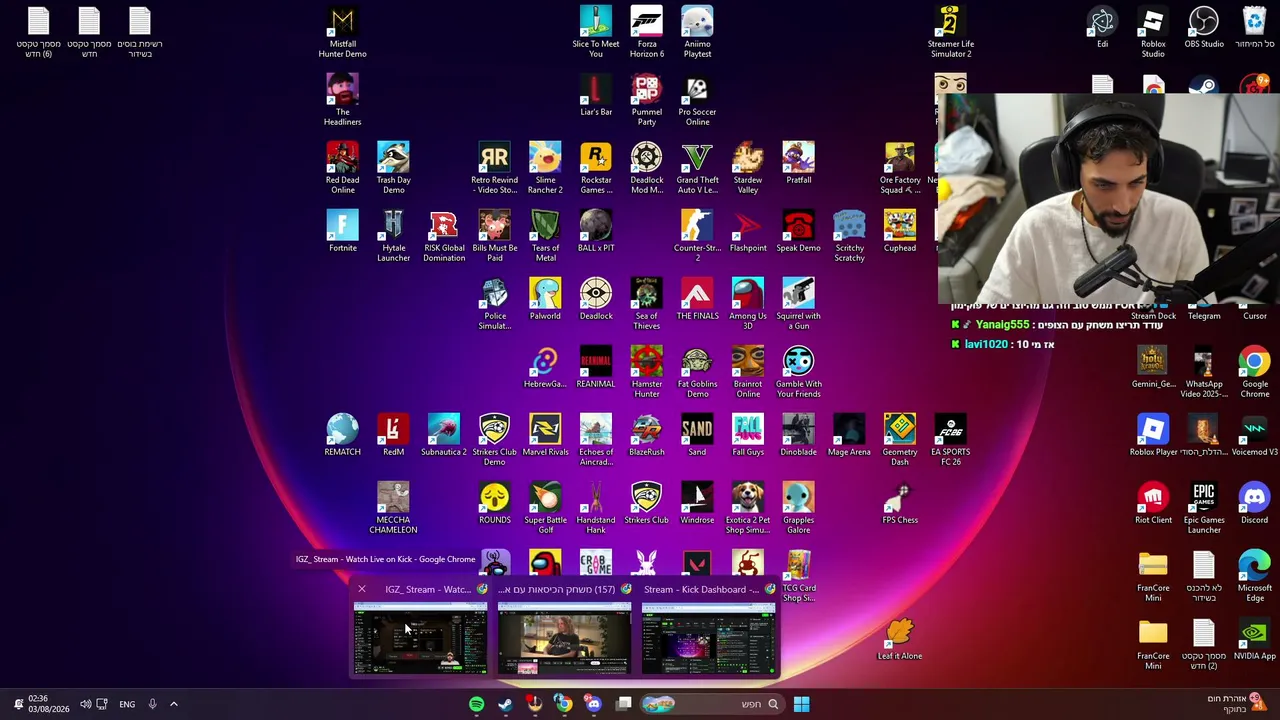Select the Hamster Hunter icon
This screenshot has width=1280, height=720.
[647, 372]
